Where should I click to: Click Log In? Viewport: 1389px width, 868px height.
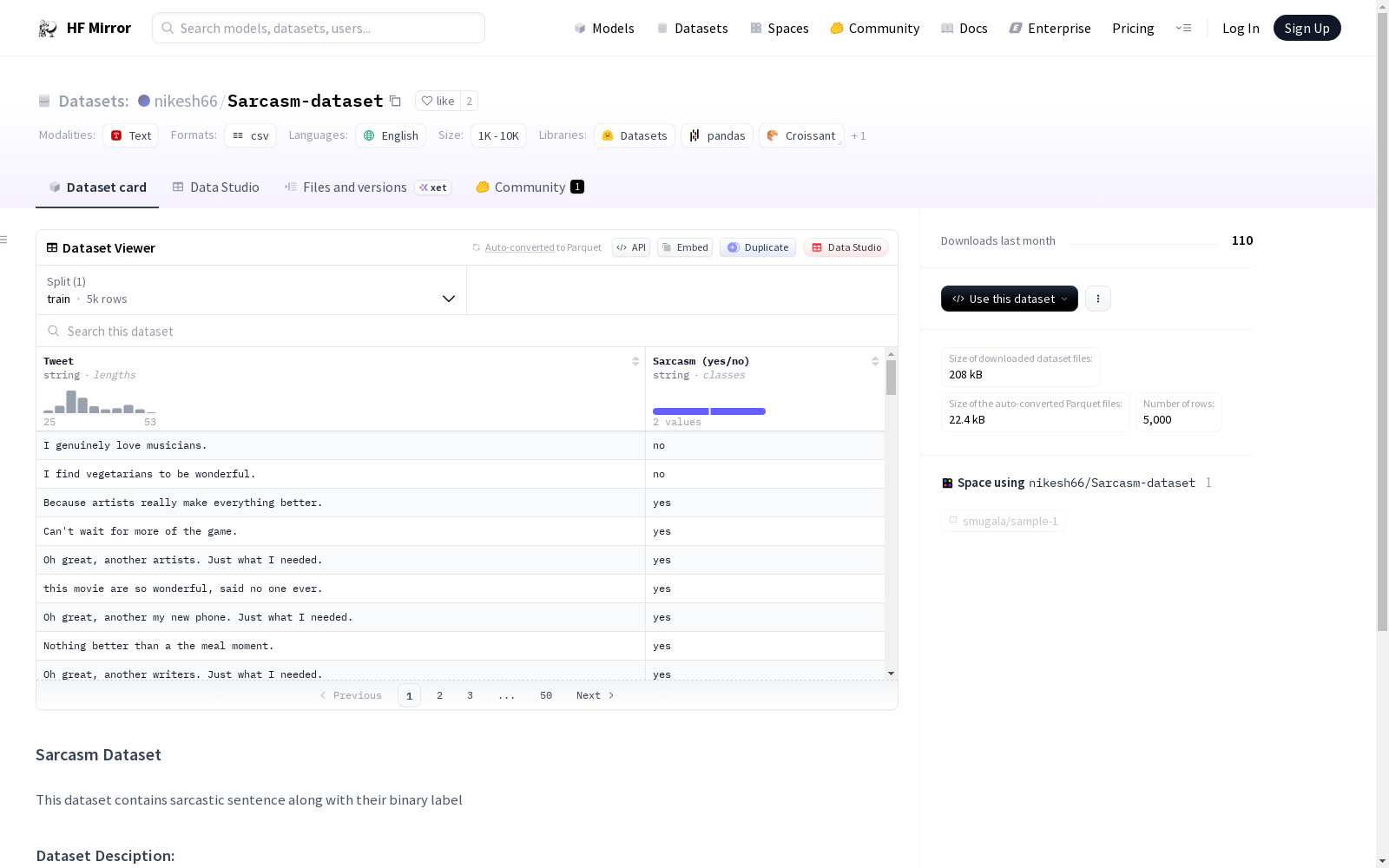(1241, 28)
